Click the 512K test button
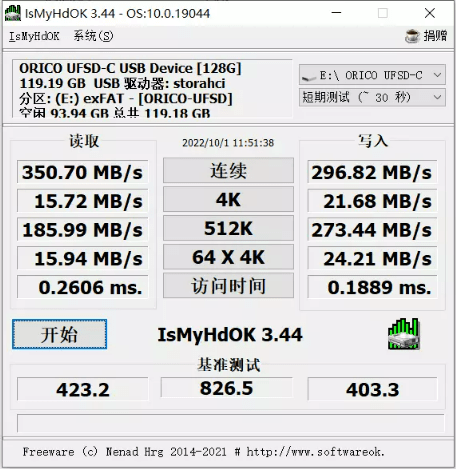 tap(228, 228)
